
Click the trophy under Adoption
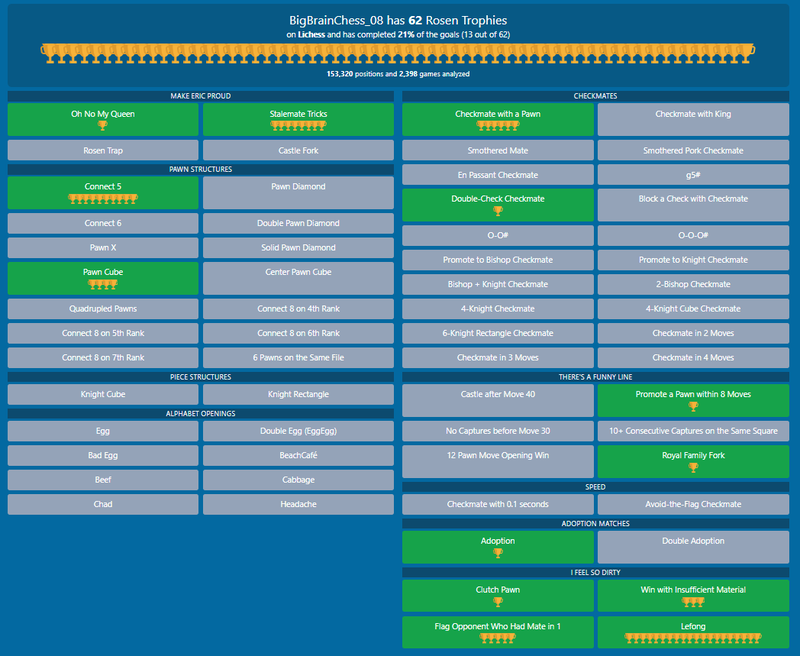498,553
